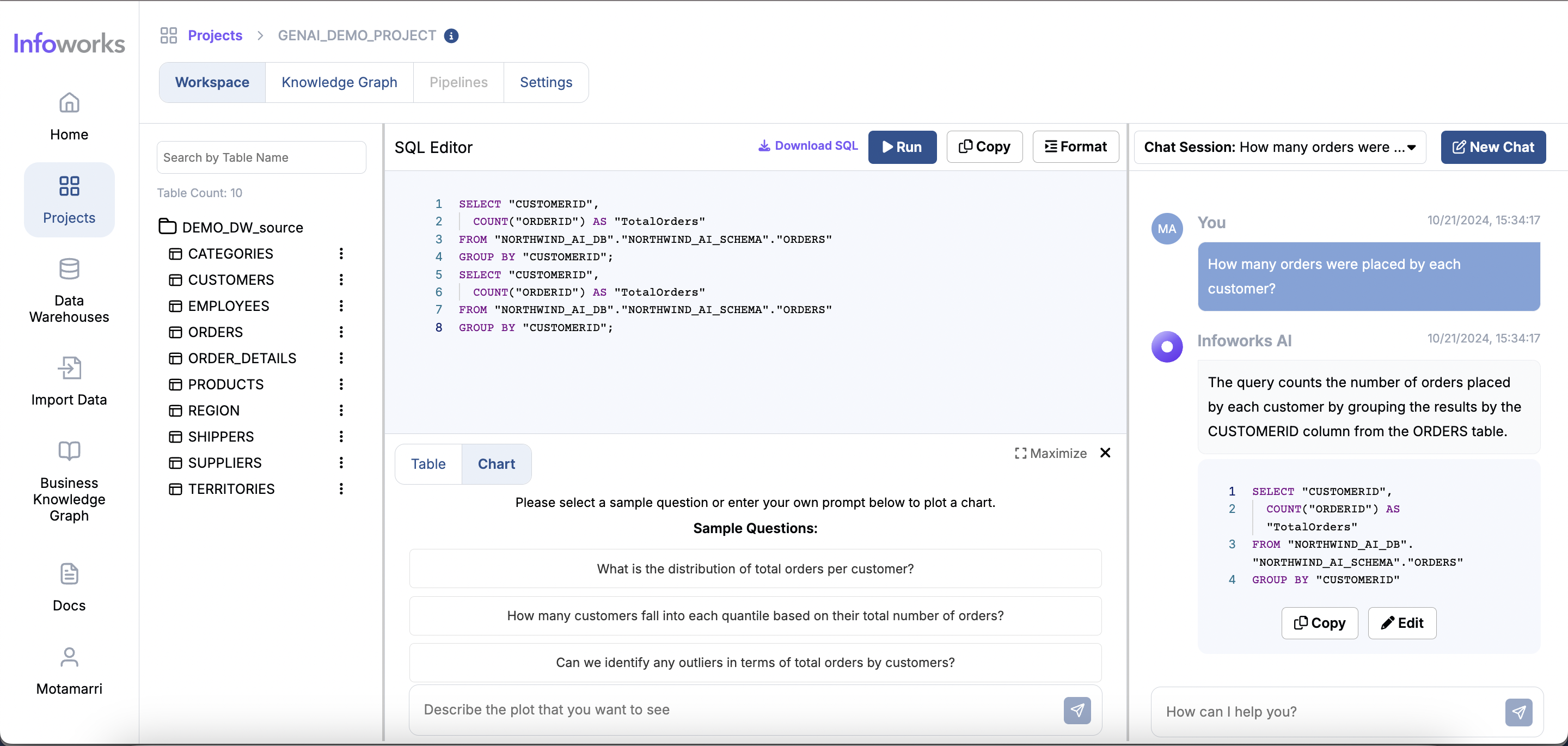Close the results panel with X
Viewport: 1568px width, 746px height.
click(x=1105, y=453)
